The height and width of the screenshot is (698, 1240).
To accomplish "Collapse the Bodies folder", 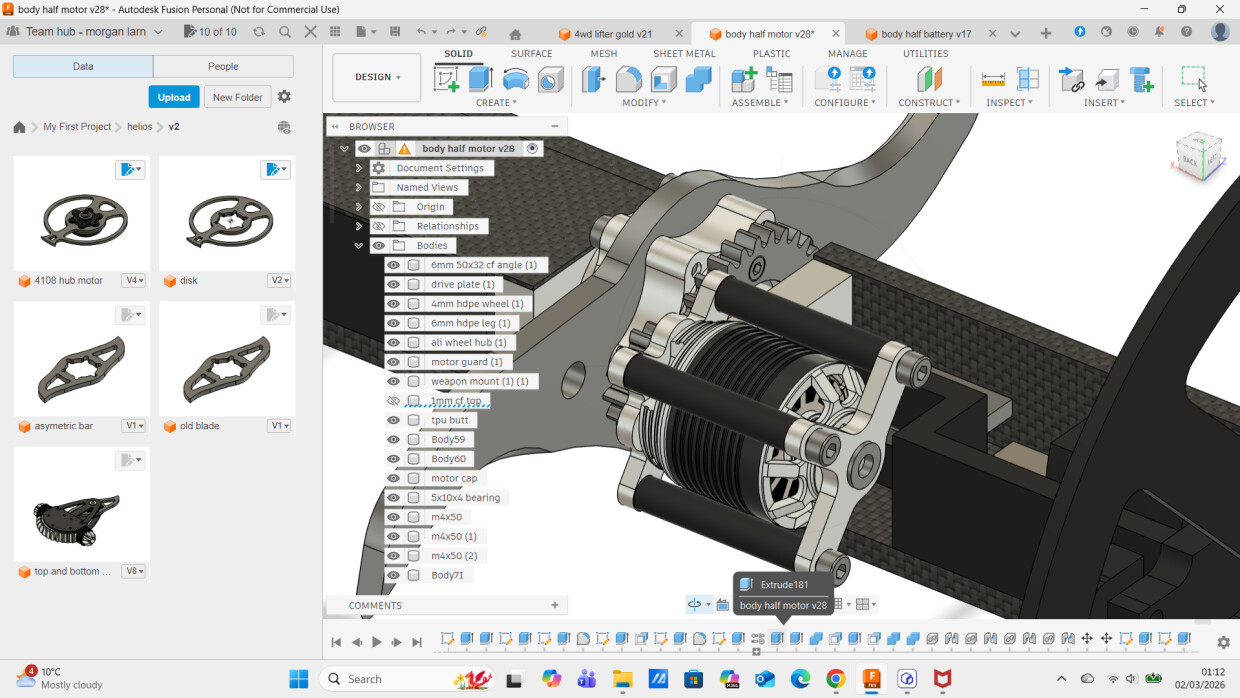I will 358,245.
